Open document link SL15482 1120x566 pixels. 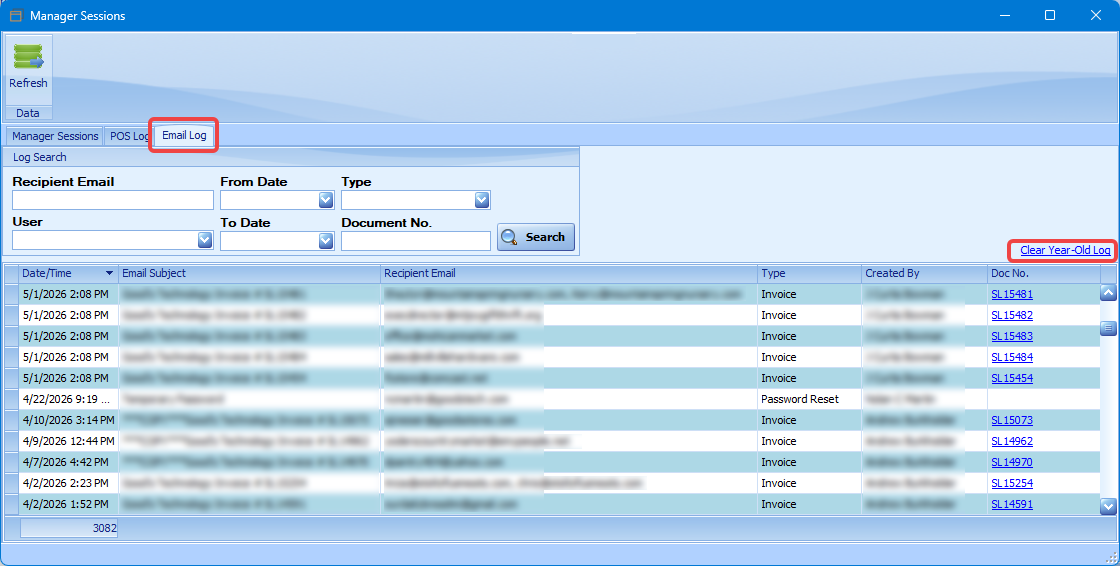[1011, 315]
